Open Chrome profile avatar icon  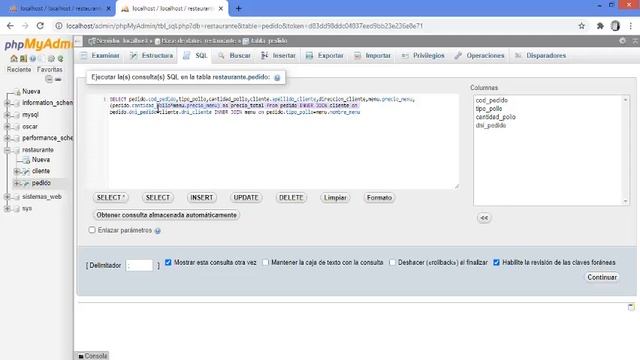coord(616,26)
